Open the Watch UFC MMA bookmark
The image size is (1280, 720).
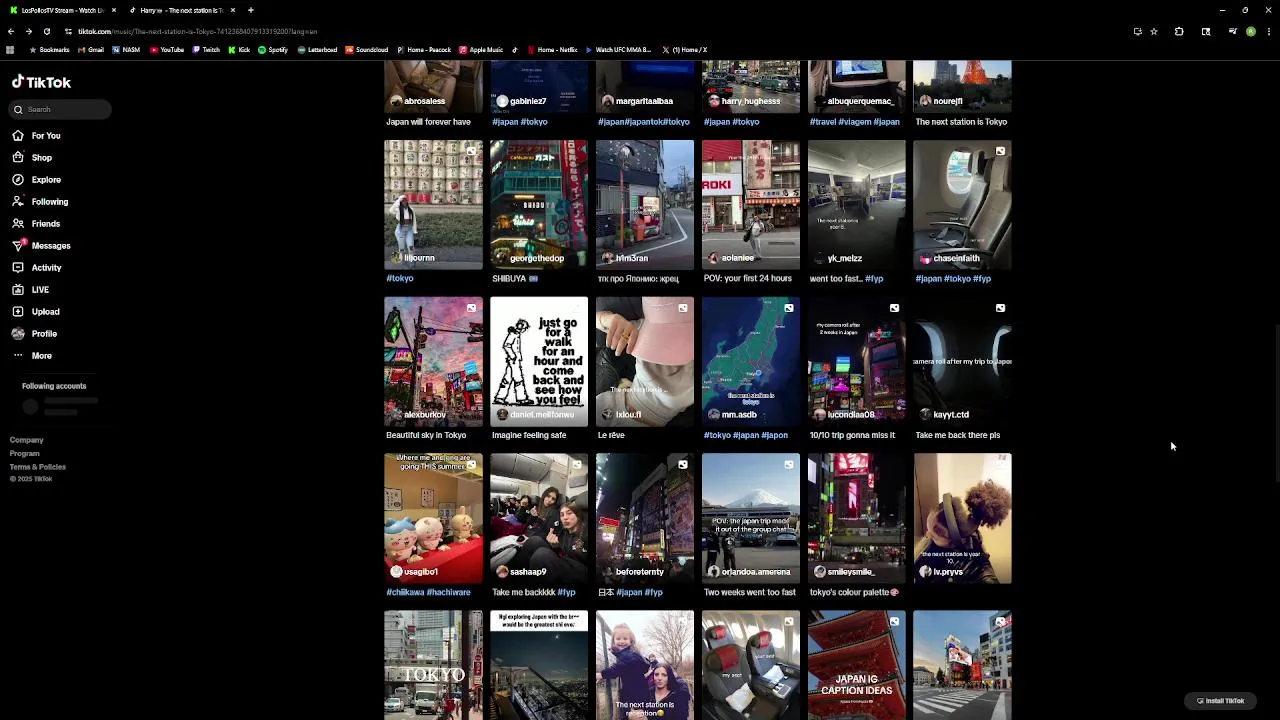tap(618, 50)
